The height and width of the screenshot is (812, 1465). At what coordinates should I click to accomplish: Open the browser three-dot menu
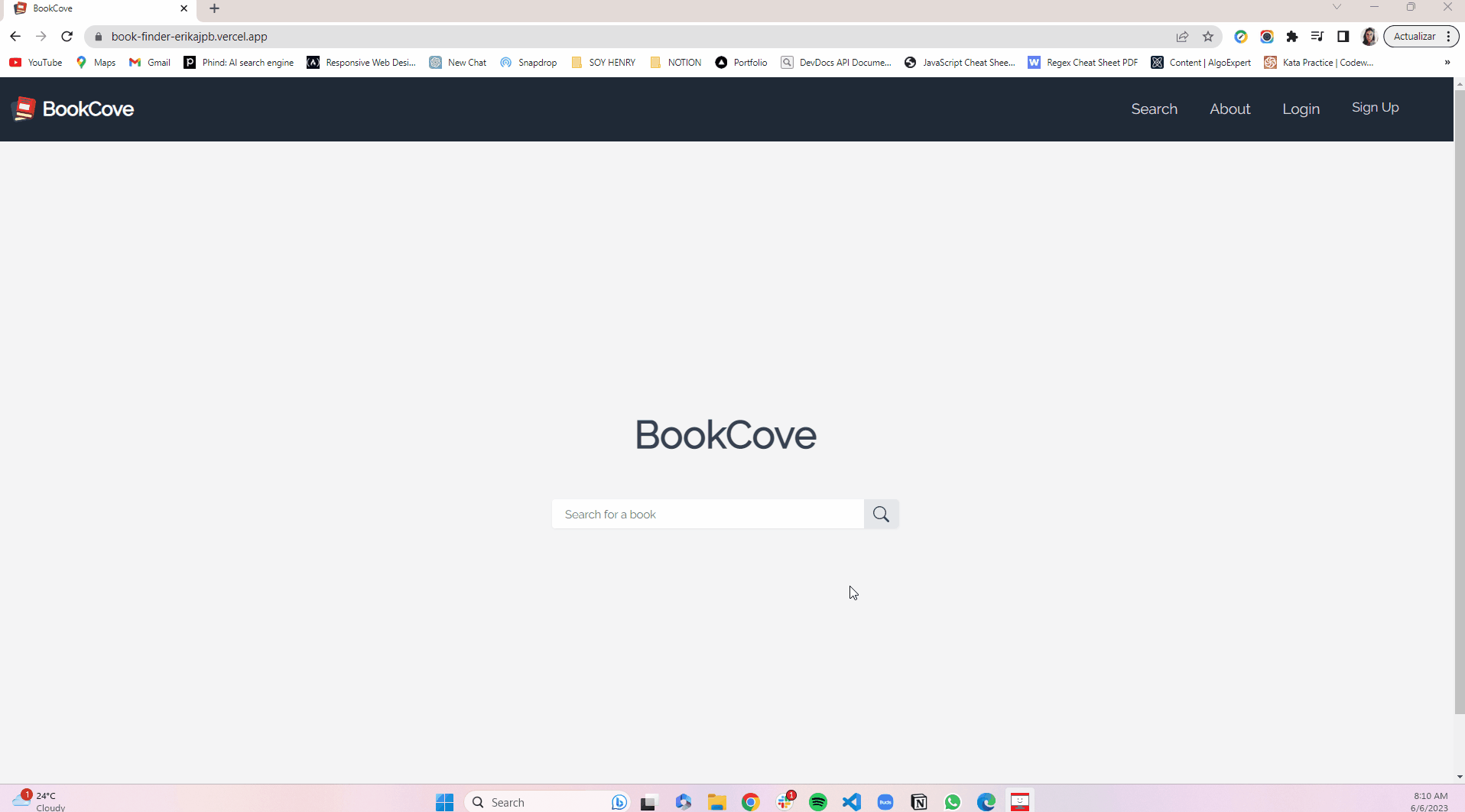tap(1449, 36)
